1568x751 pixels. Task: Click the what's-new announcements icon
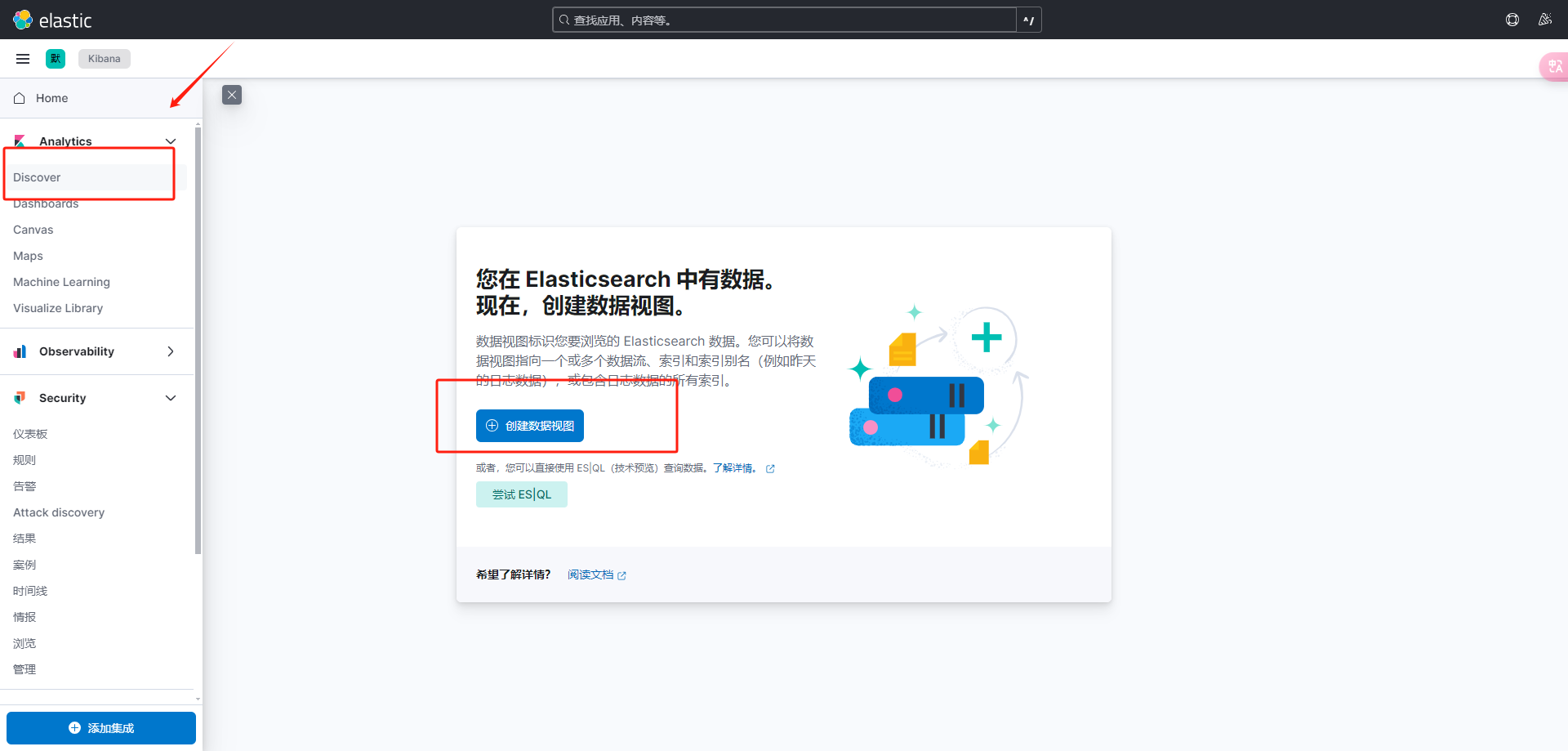[1545, 20]
